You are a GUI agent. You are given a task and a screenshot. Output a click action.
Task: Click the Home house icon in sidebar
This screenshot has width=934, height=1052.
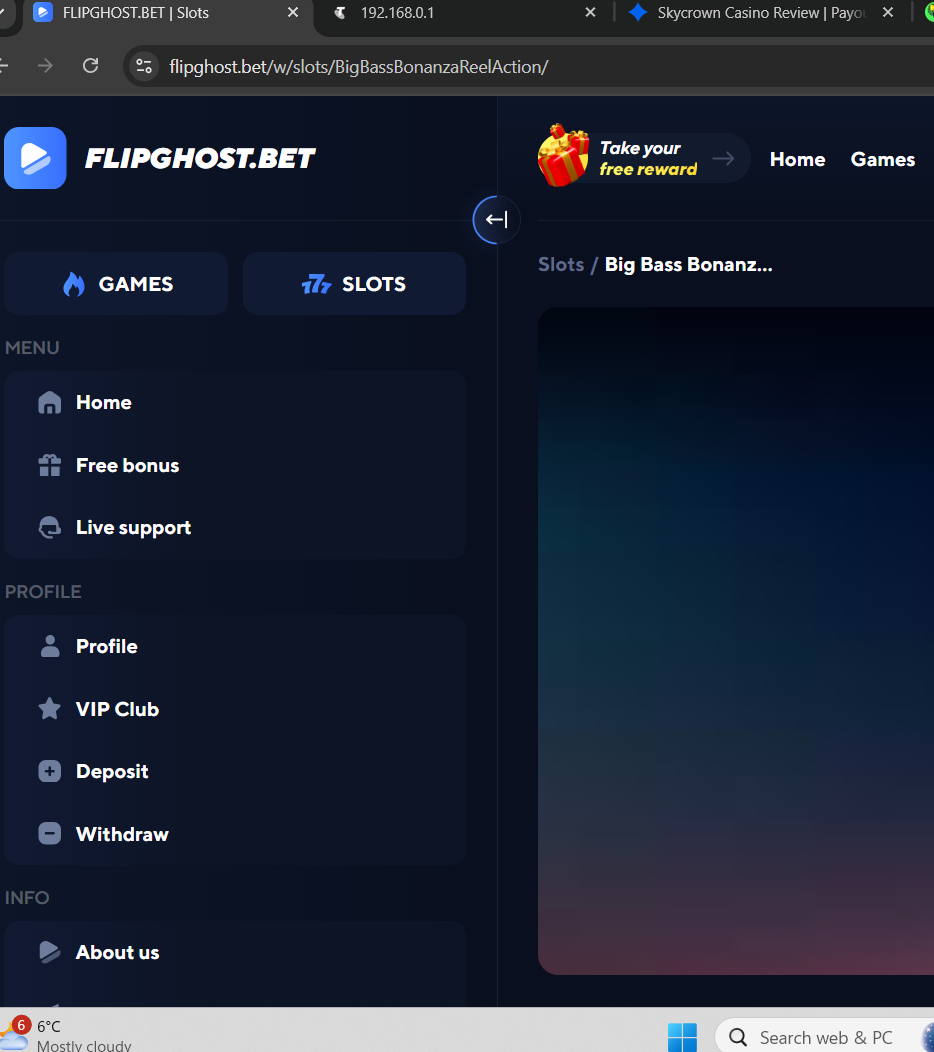coord(50,403)
